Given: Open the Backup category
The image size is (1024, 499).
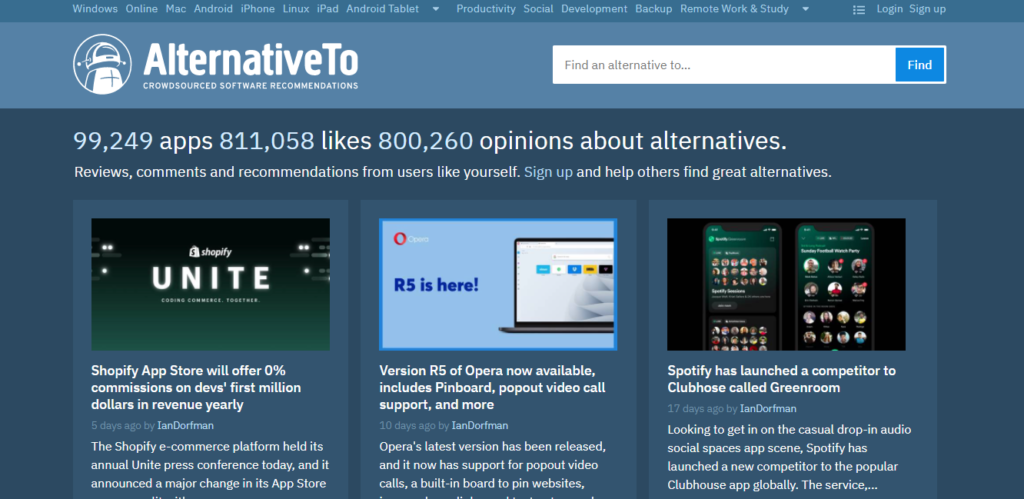Looking at the screenshot, I should click(654, 9).
